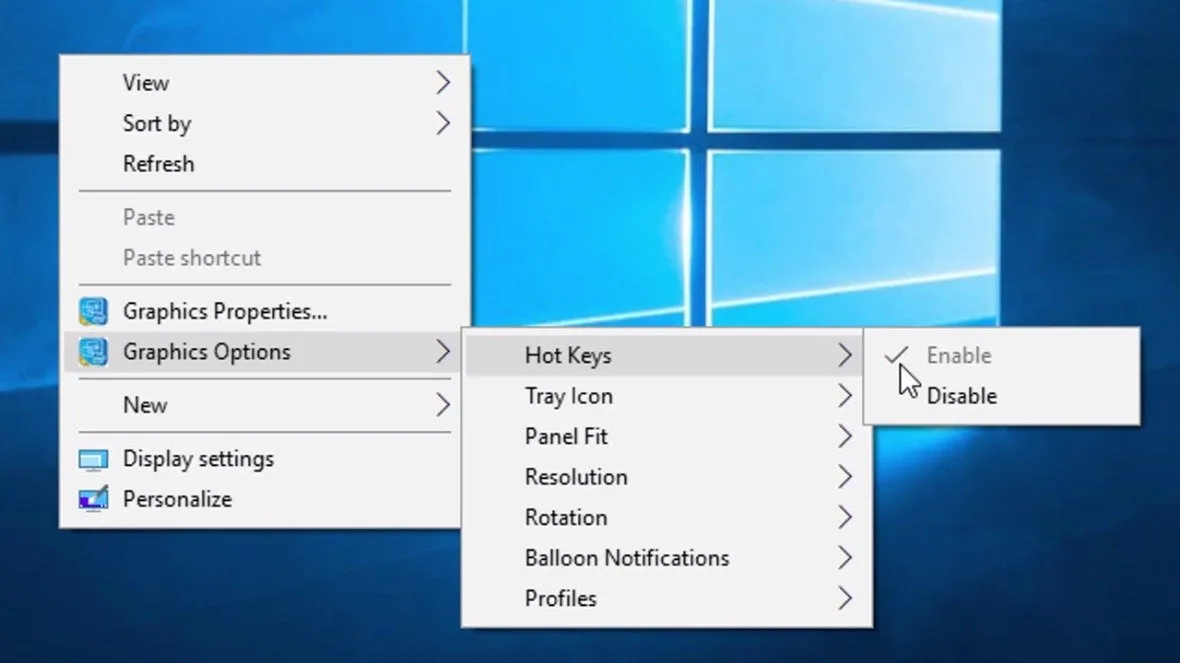
Task: Expand the Panel Fit submenu arrow
Action: (x=844, y=436)
